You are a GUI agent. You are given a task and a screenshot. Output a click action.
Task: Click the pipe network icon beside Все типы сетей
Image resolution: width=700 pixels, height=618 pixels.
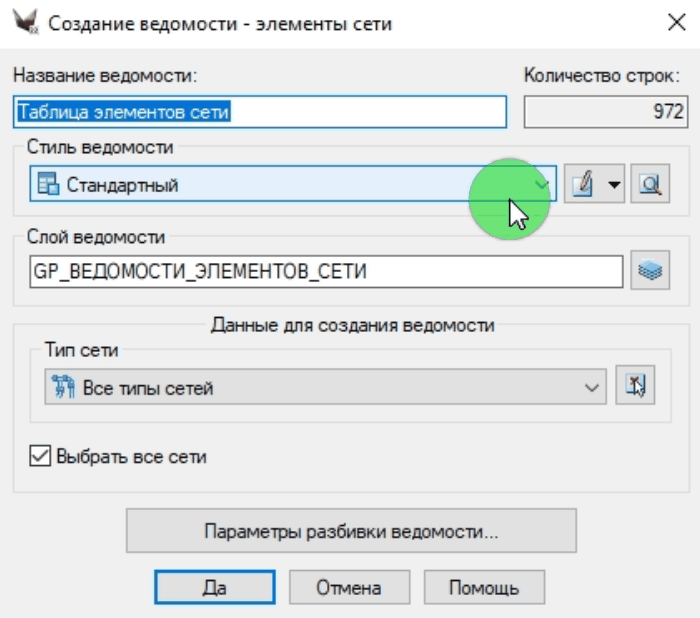tap(64, 388)
